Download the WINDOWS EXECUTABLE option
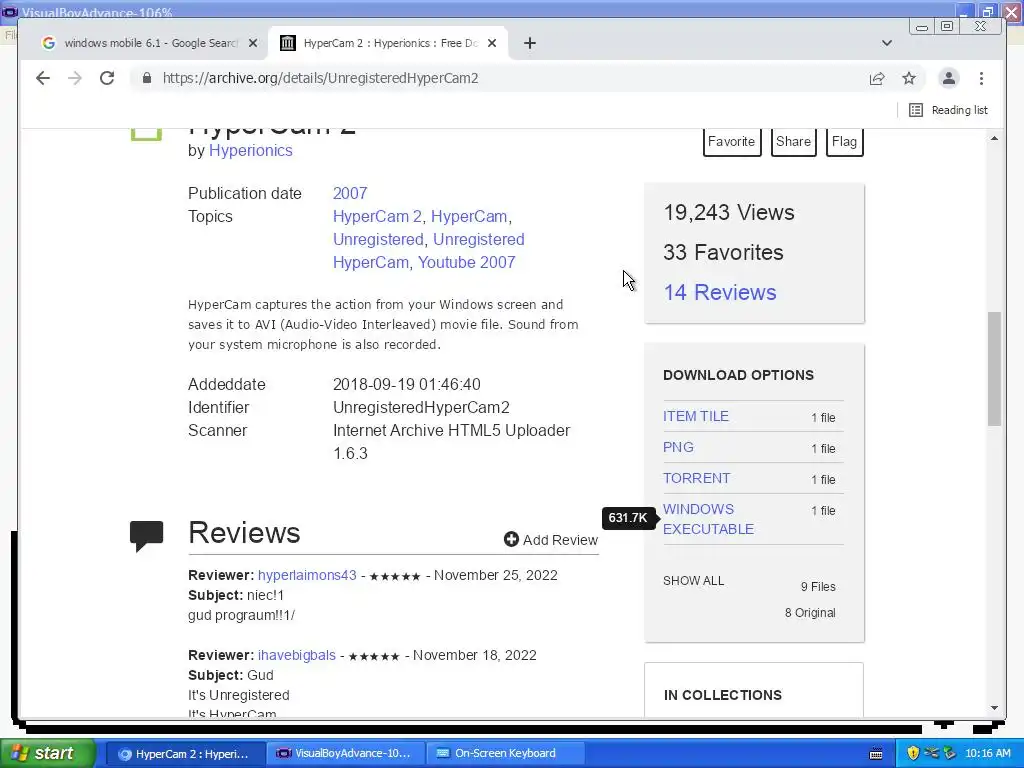The image size is (1024, 768). click(x=708, y=519)
